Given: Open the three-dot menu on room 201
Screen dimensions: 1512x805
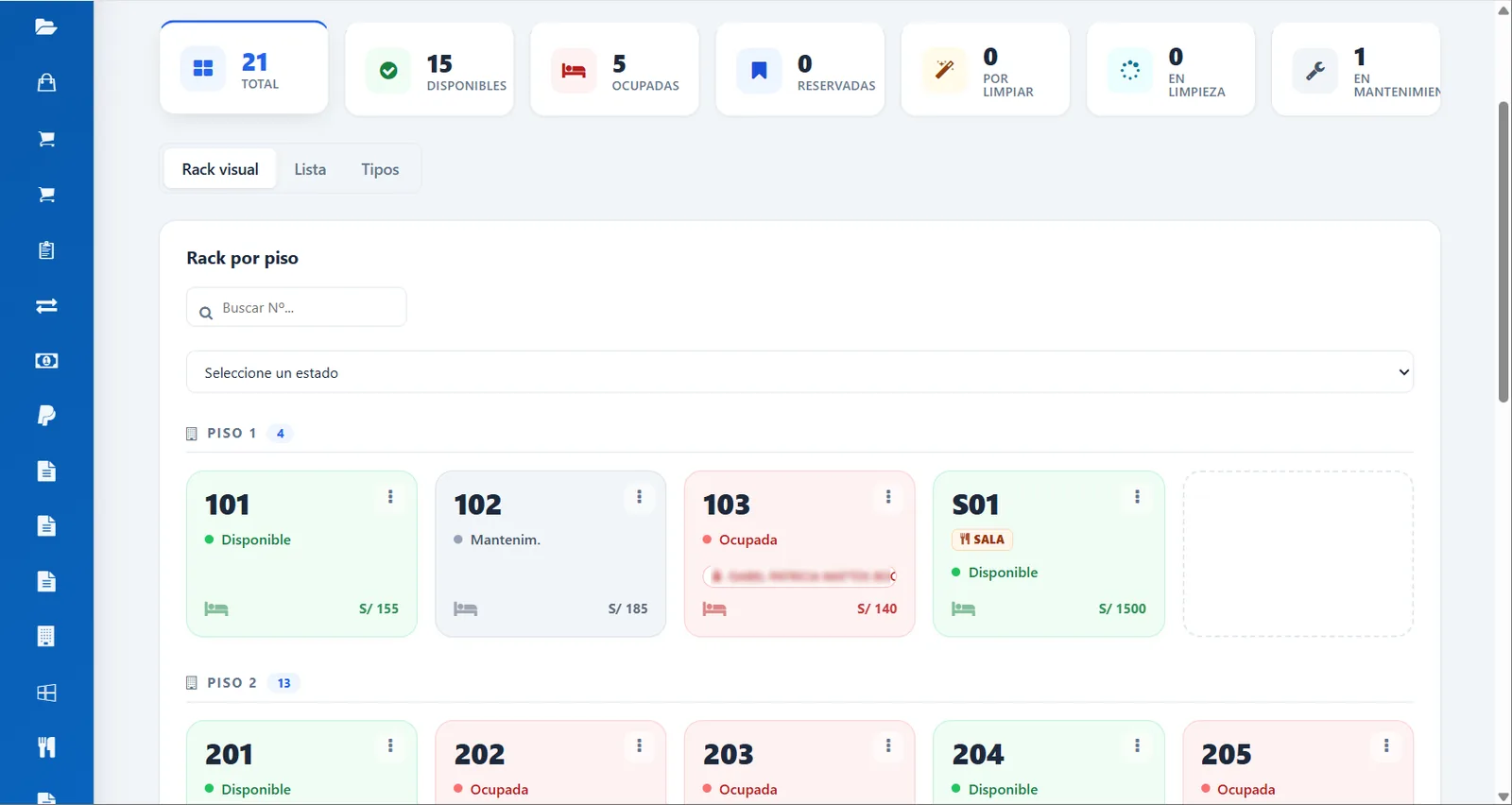Looking at the screenshot, I should coord(390,746).
